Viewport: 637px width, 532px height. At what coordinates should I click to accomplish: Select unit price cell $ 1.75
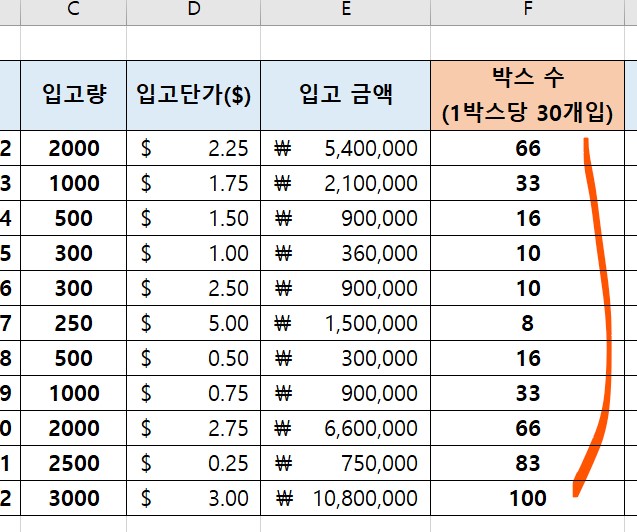(x=193, y=183)
